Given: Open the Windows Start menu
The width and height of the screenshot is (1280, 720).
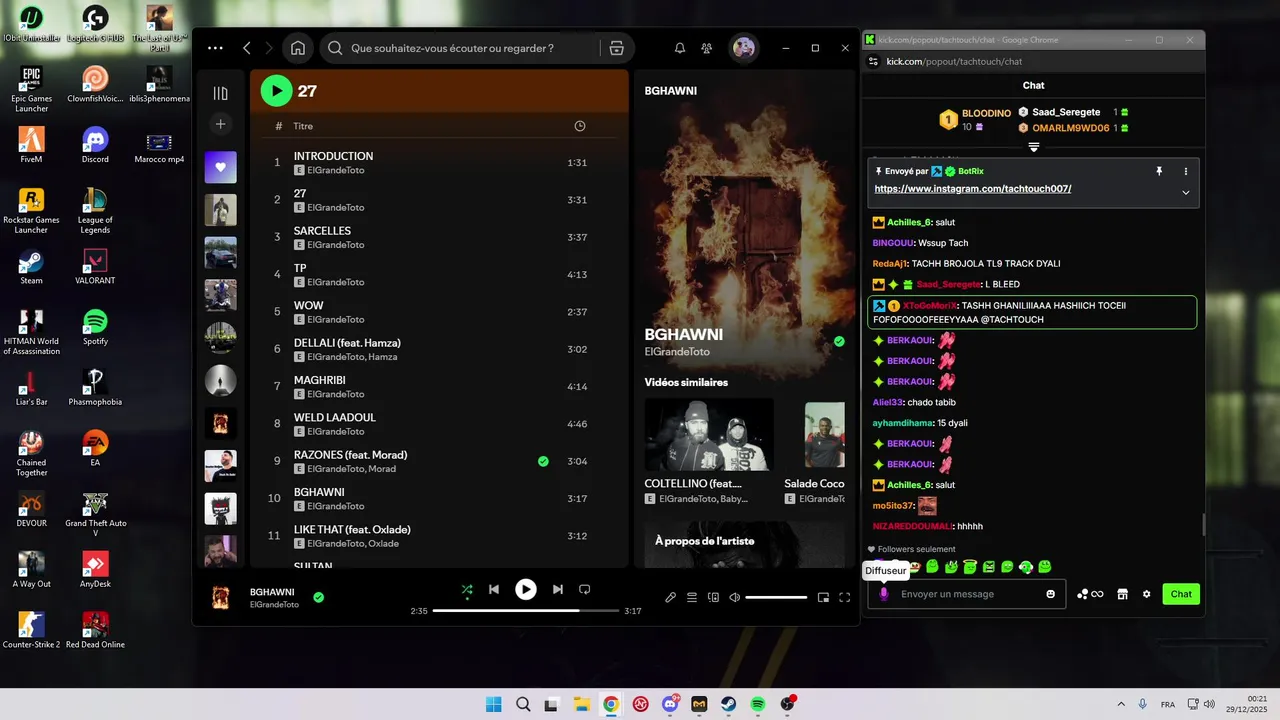Looking at the screenshot, I should tap(493, 704).
